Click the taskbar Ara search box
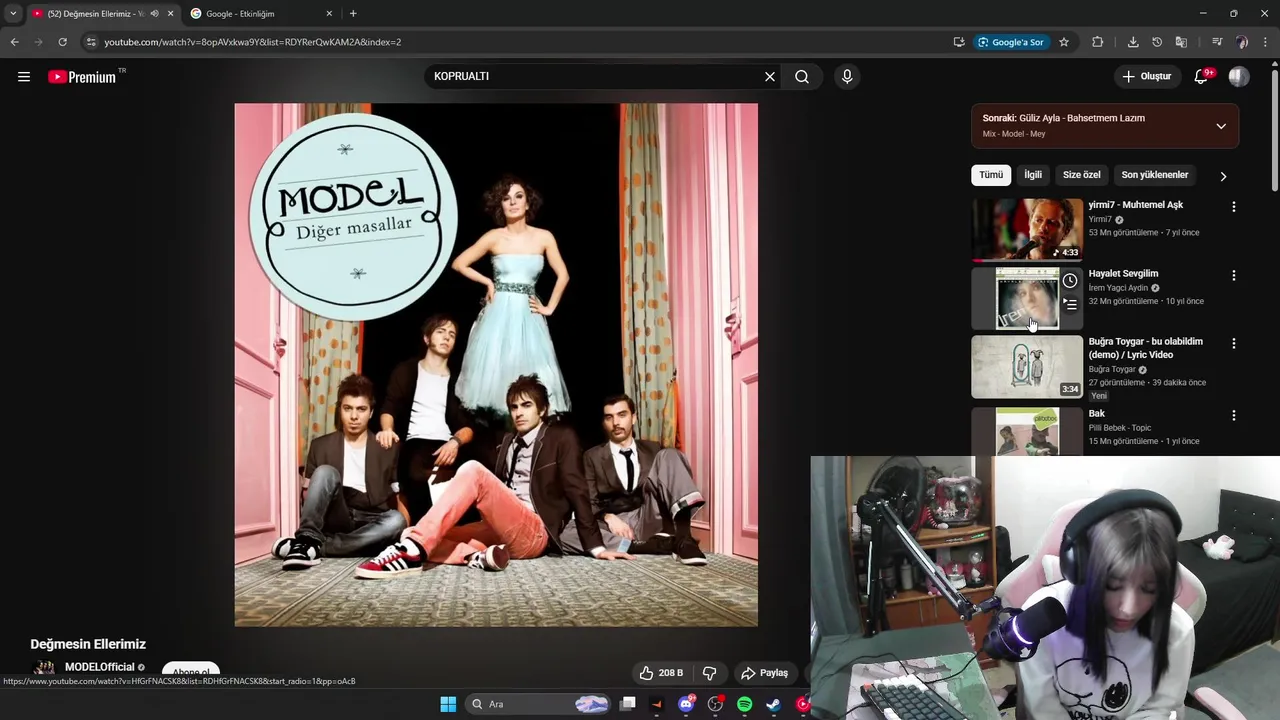This screenshot has width=1280, height=720. [x=540, y=704]
